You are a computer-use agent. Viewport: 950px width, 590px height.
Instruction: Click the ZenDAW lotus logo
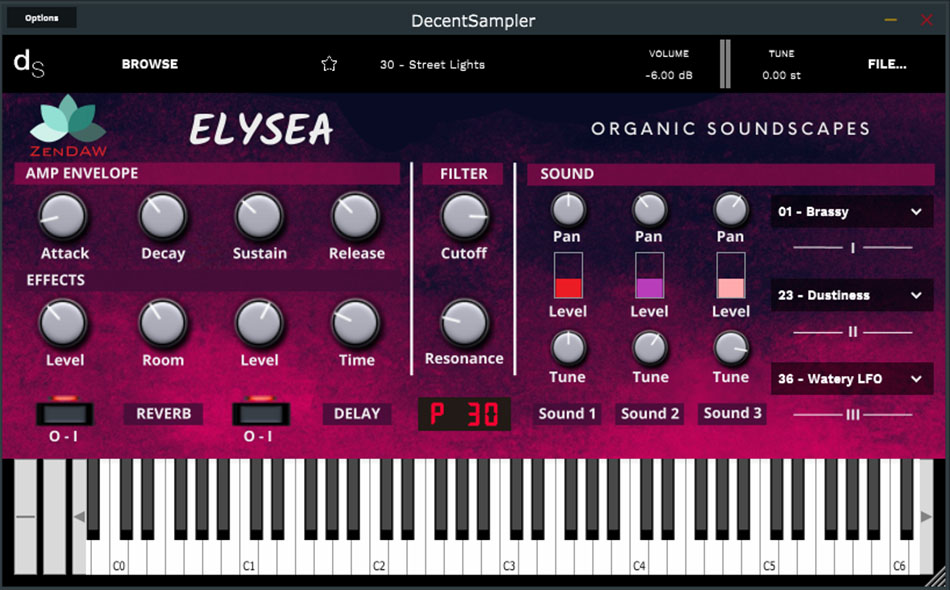coord(68,125)
